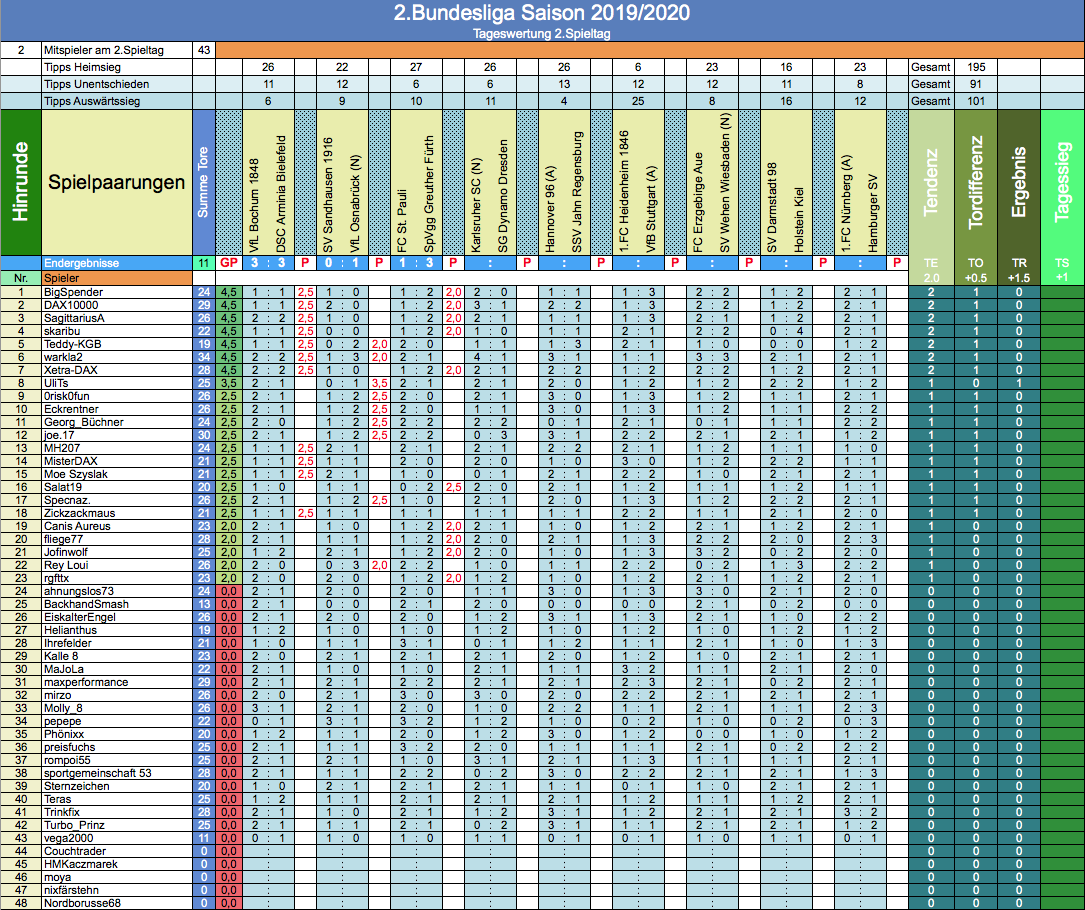Click the "Spielpaarungen" header cell
This screenshot has width=1085, height=910.
click(x=117, y=182)
